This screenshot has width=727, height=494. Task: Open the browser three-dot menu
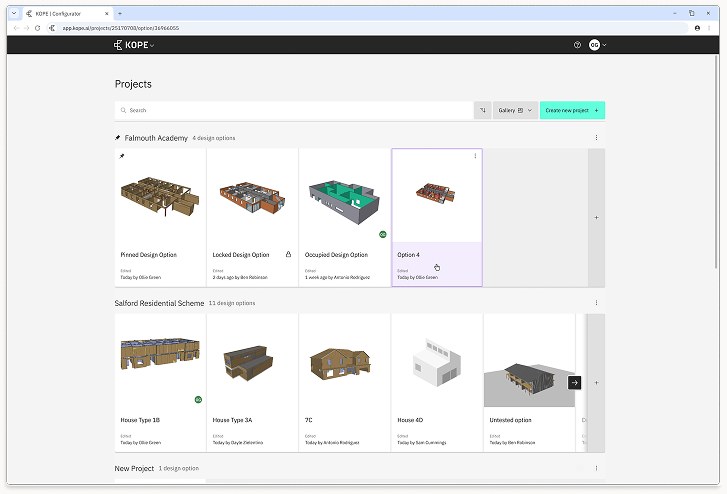pyautogui.click(x=709, y=28)
